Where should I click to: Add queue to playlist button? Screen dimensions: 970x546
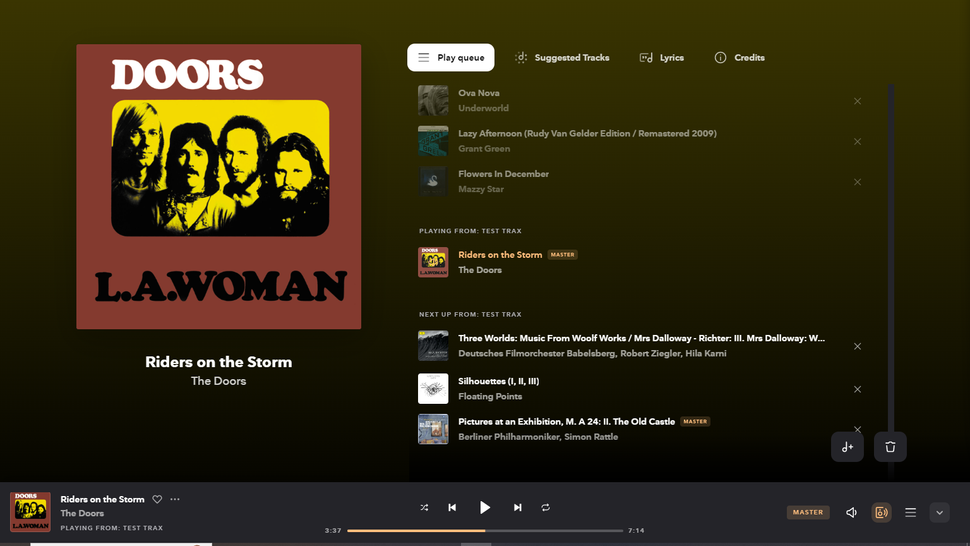tap(848, 446)
